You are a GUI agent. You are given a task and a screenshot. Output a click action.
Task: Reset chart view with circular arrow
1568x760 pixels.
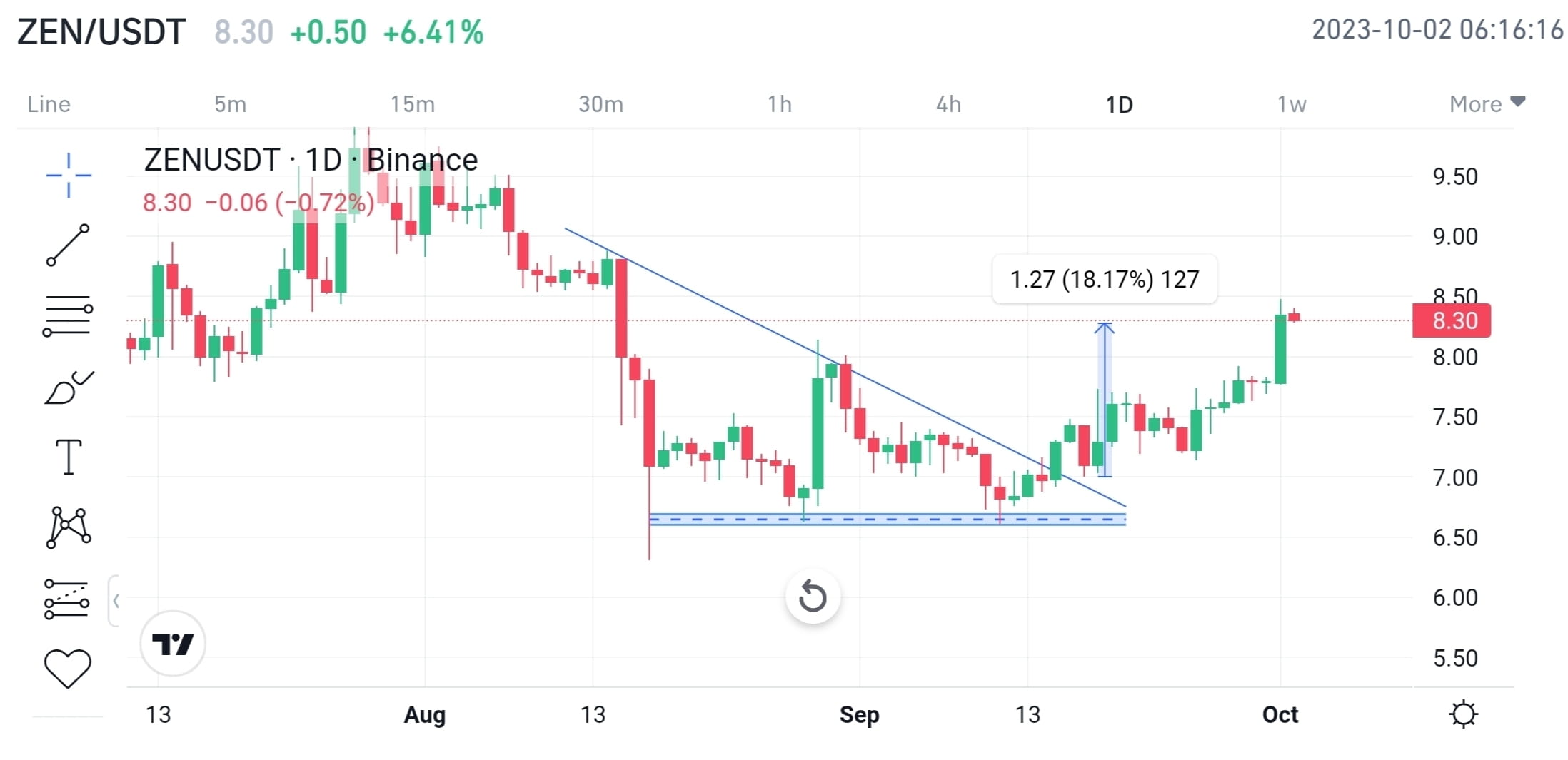(813, 597)
